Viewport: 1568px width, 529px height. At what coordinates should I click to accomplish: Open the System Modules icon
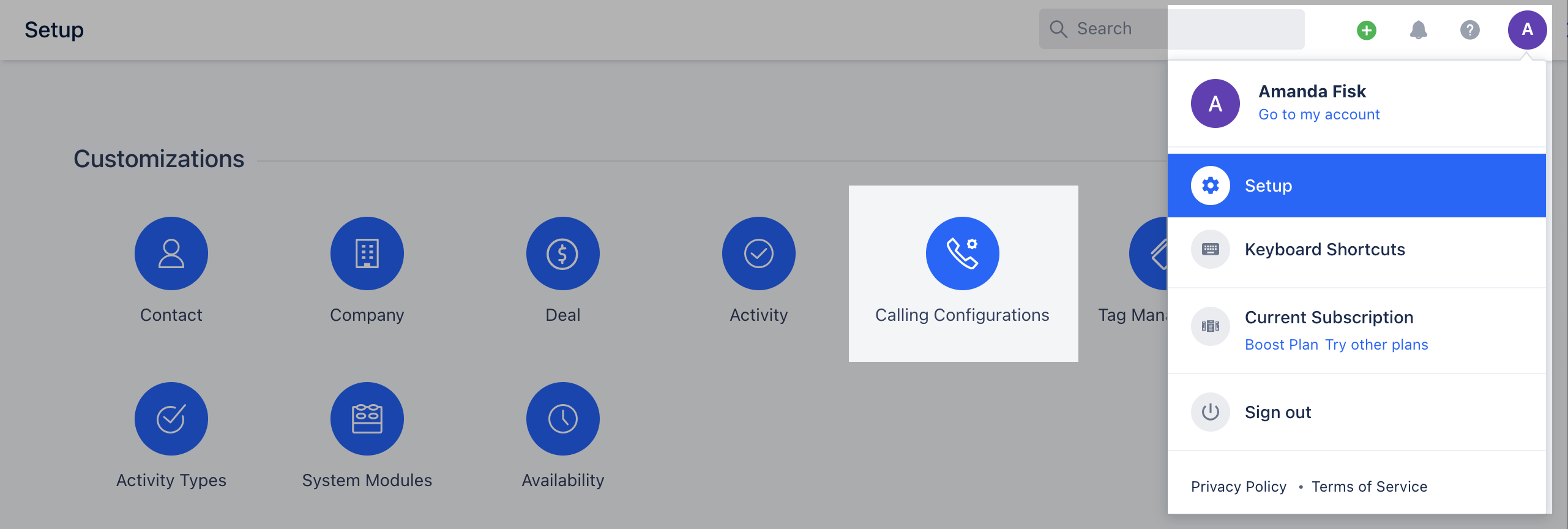(367, 419)
